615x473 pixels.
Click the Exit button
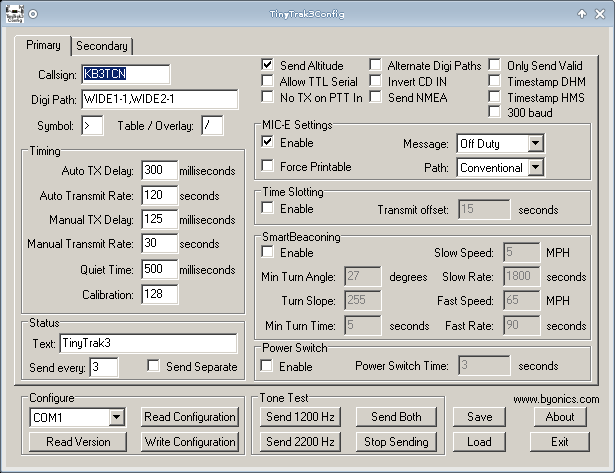pyautogui.click(x=560, y=442)
